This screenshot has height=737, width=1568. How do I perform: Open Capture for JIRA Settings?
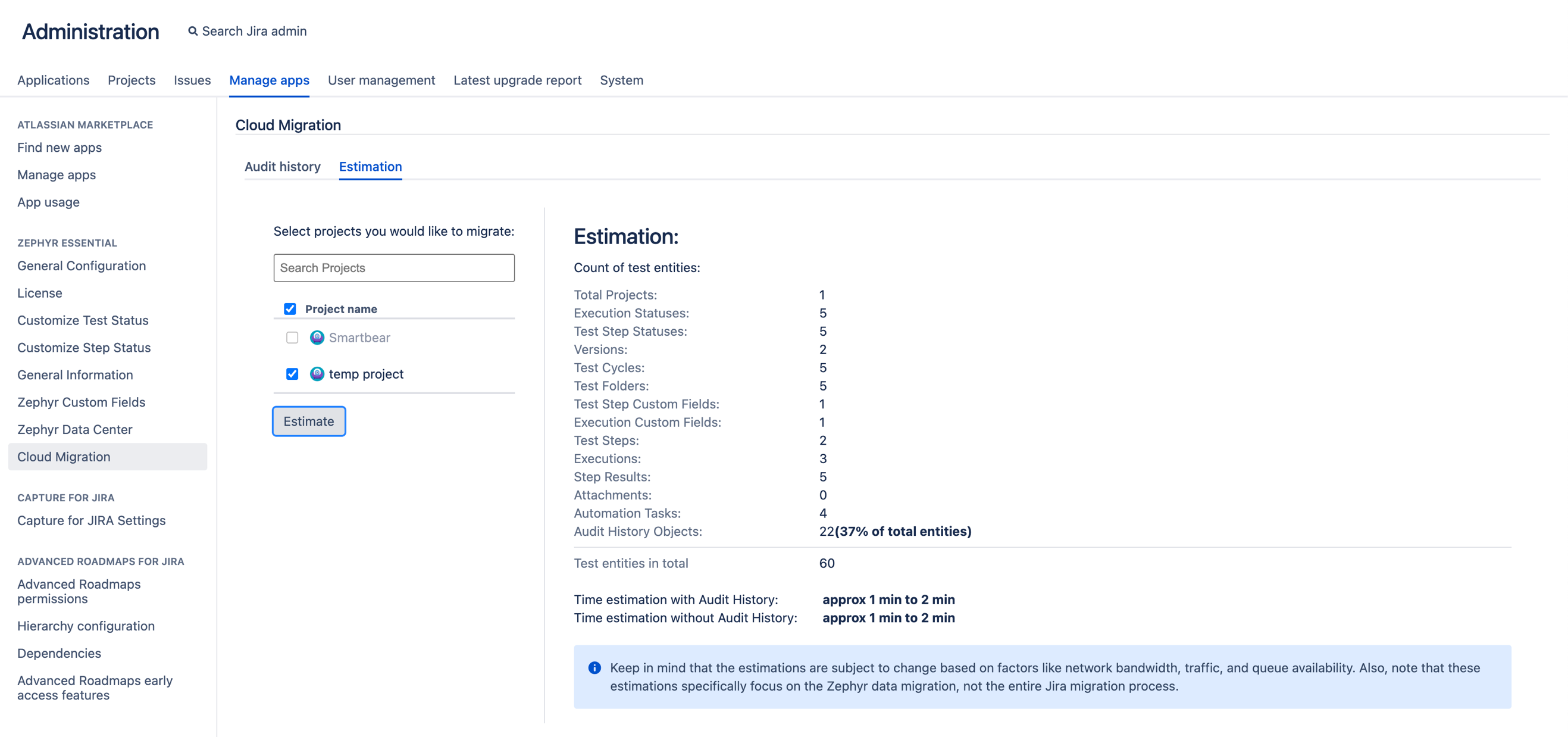point(91,520)
